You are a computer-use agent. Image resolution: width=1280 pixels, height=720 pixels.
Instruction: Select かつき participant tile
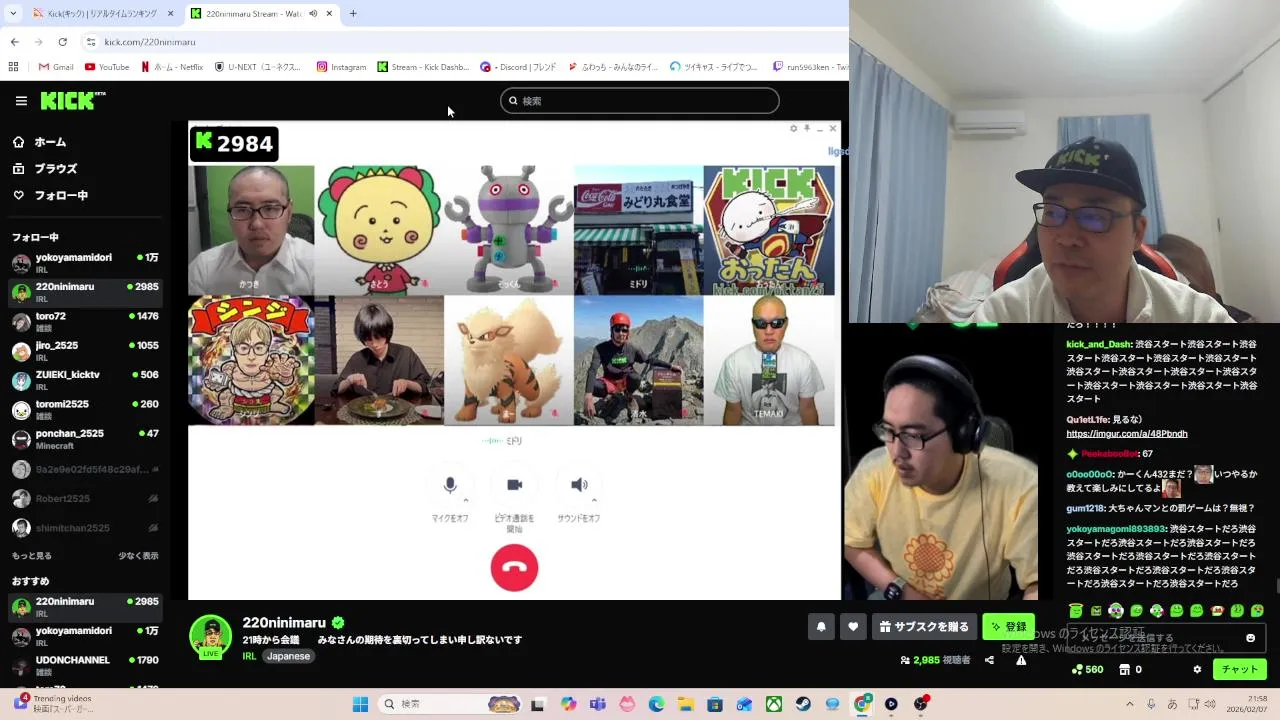tap(251, 230)
